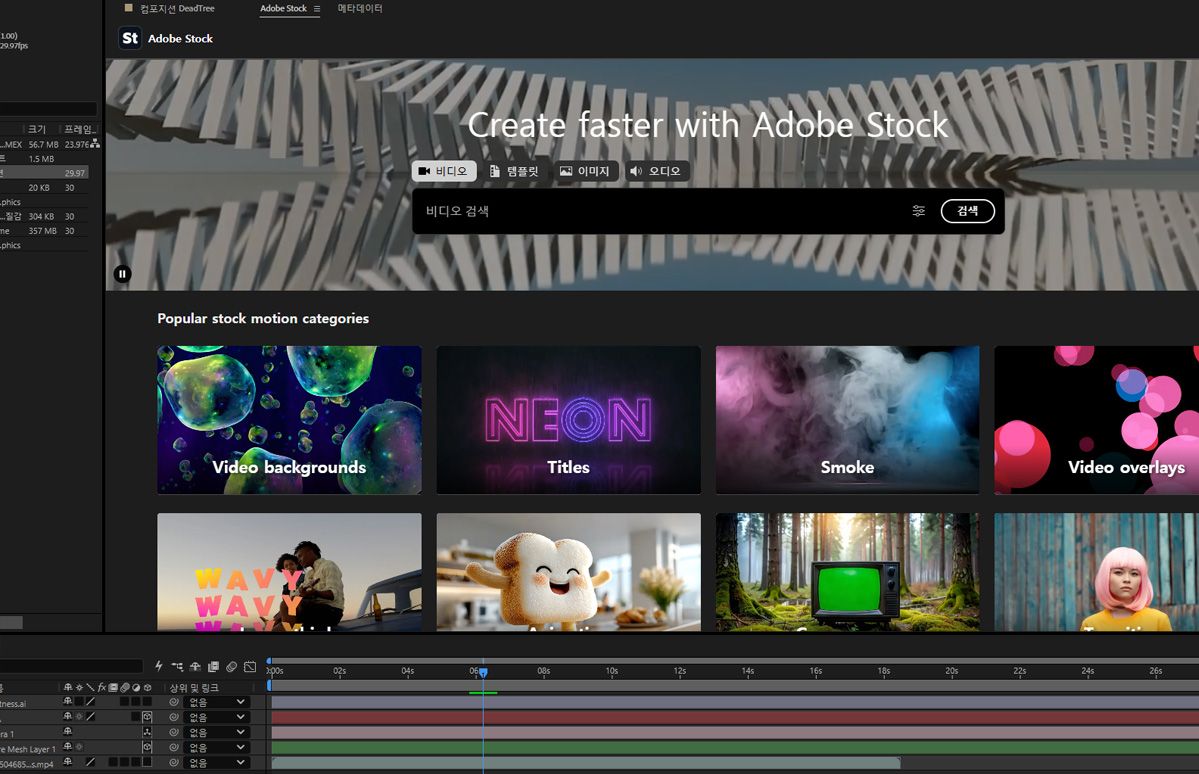
Task: Open parent dropdown 없음 on .mp4 layer row
Action: 216,762
